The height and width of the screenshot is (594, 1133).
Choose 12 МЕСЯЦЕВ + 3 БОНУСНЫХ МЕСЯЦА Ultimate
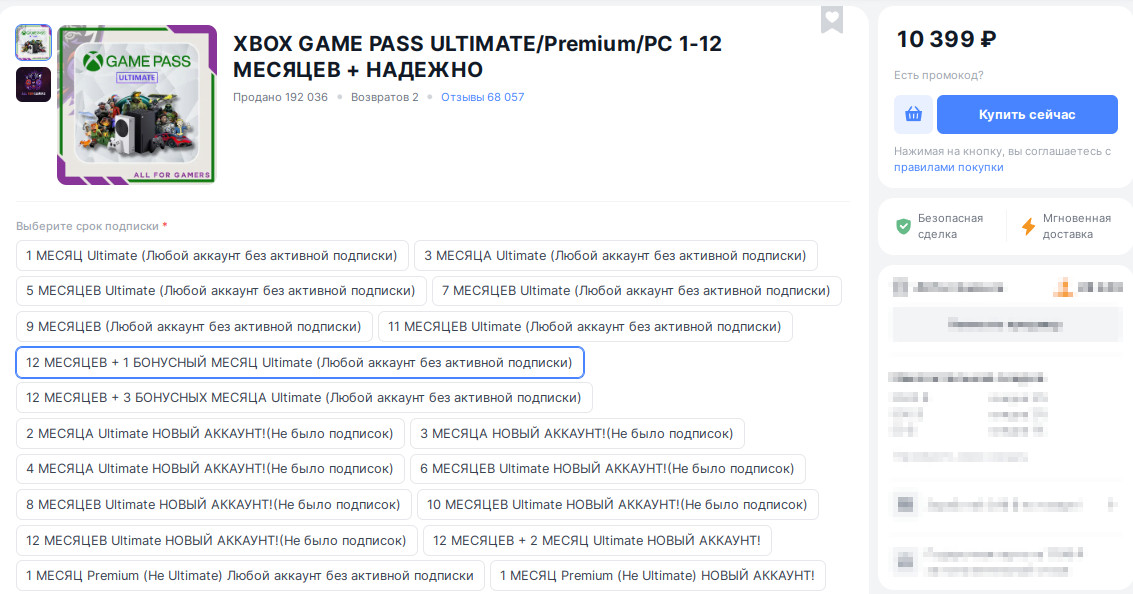coord(304,397)
